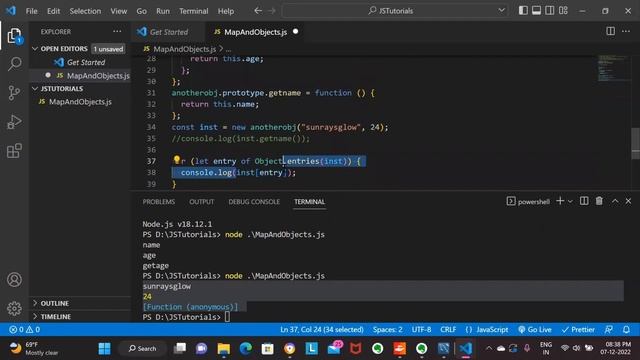Switch to the Problems panel tab
The width and height of the screenshot is (640, 360).
tap(158, 202)
